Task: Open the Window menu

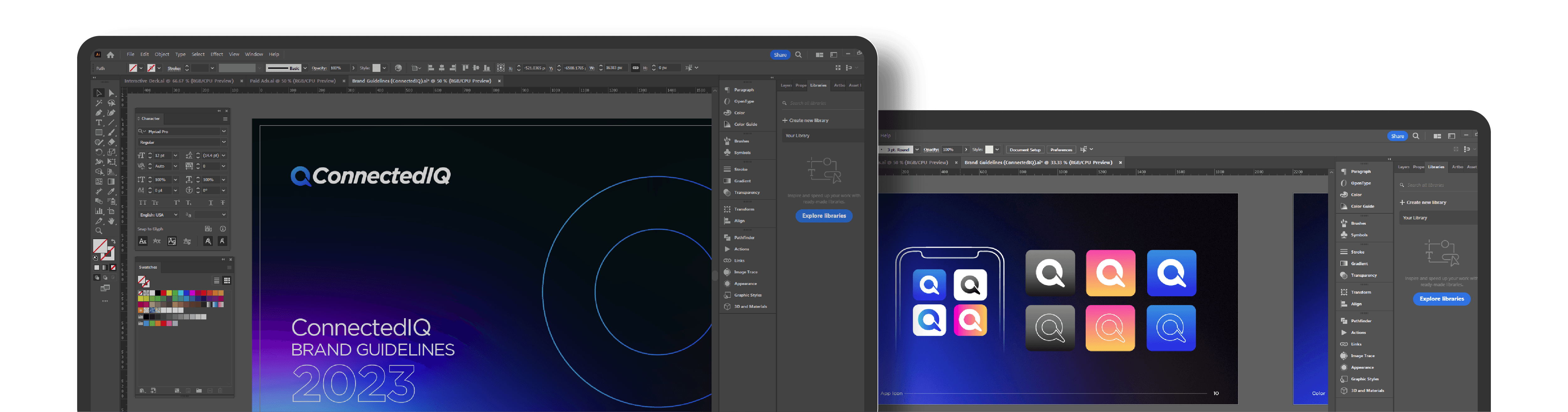Action: (x=254, y=54)
